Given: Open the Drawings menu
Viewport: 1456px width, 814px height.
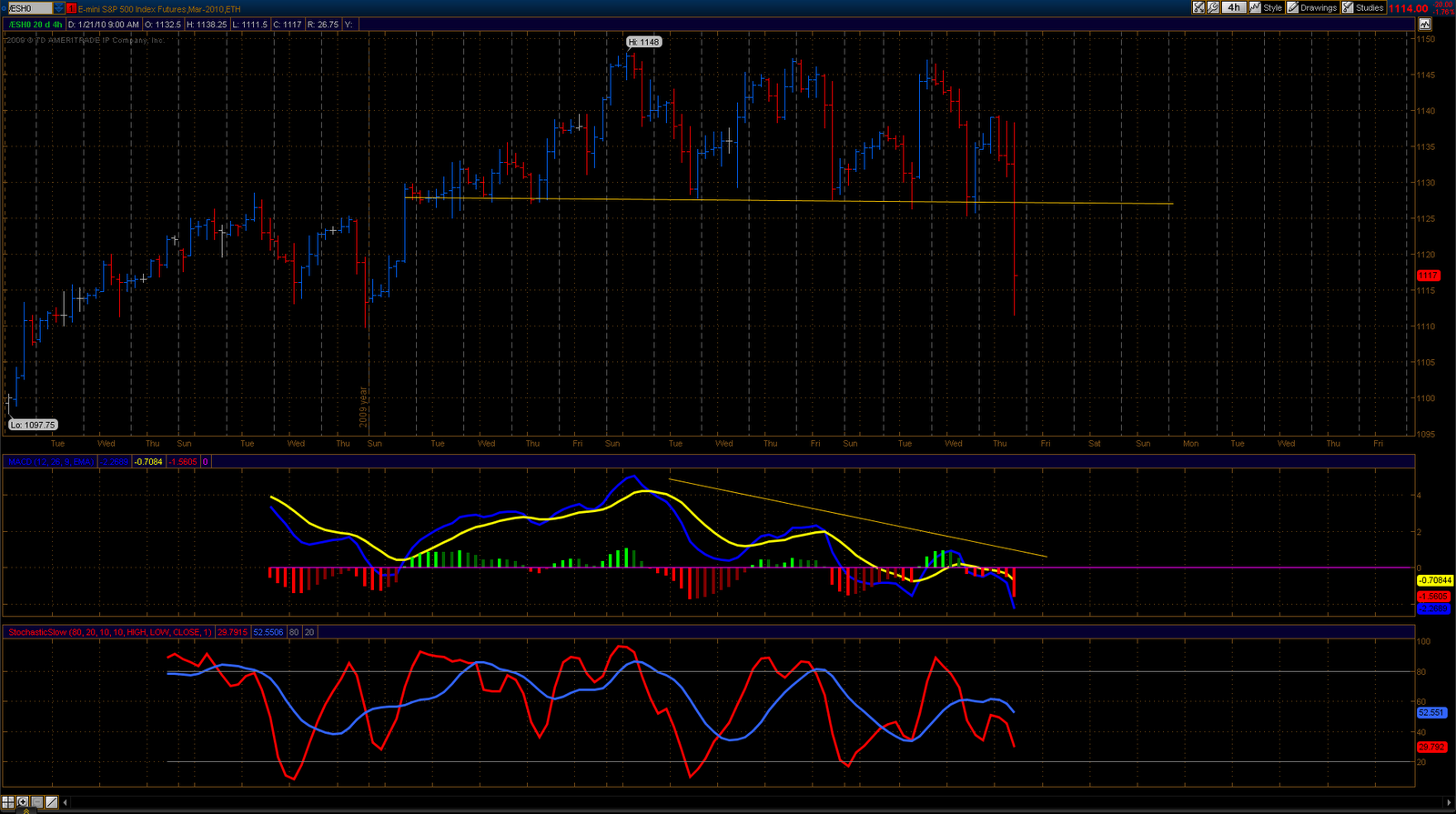Looking at the screenshot, I should [x=1312, y=7].
